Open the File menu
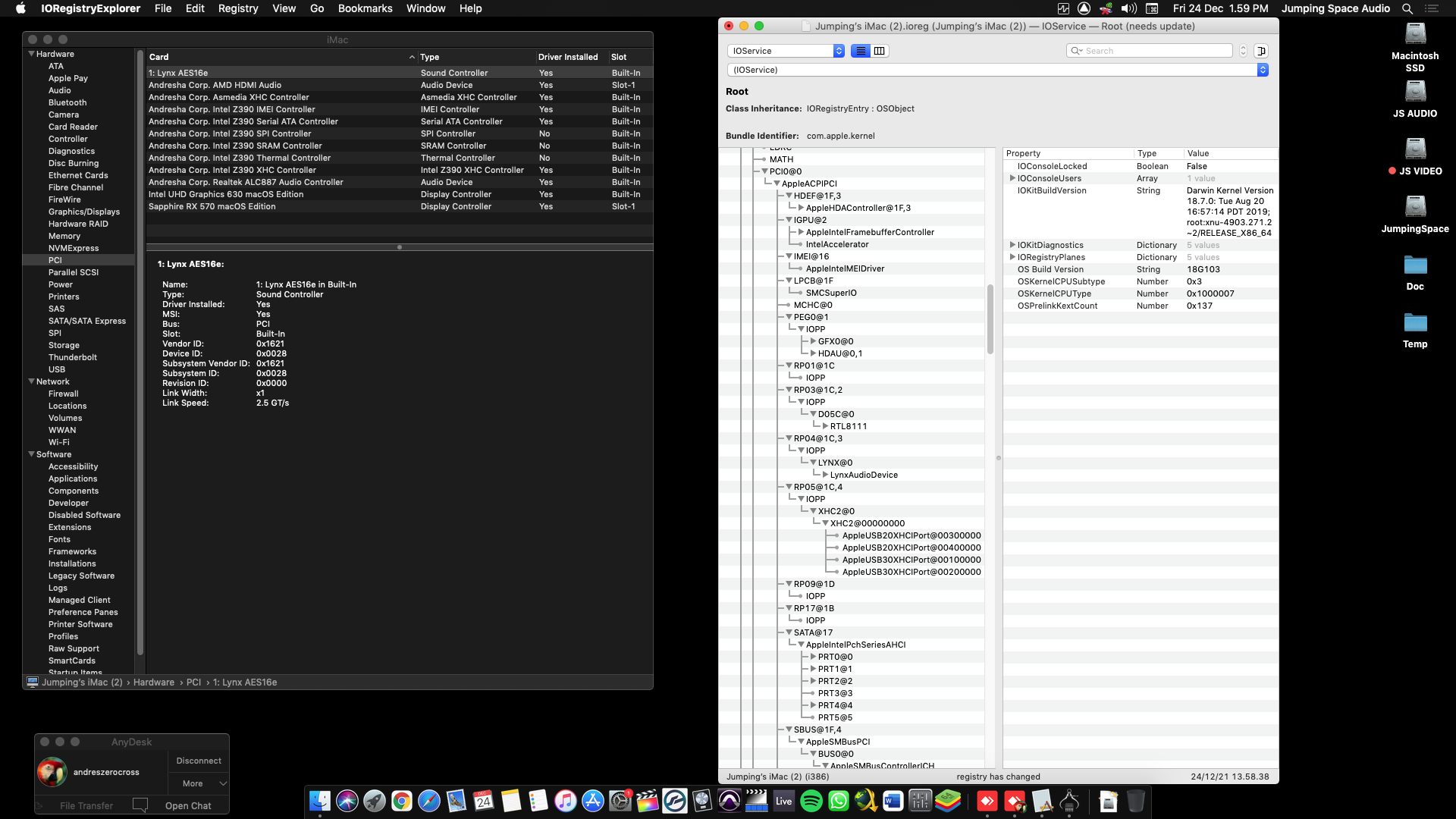The image size is (1456, 819). 163,8
